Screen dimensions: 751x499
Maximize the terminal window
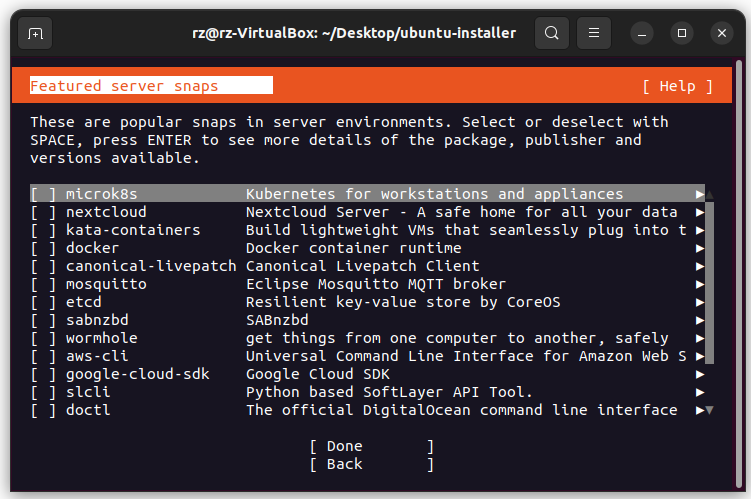pos(682,33)
